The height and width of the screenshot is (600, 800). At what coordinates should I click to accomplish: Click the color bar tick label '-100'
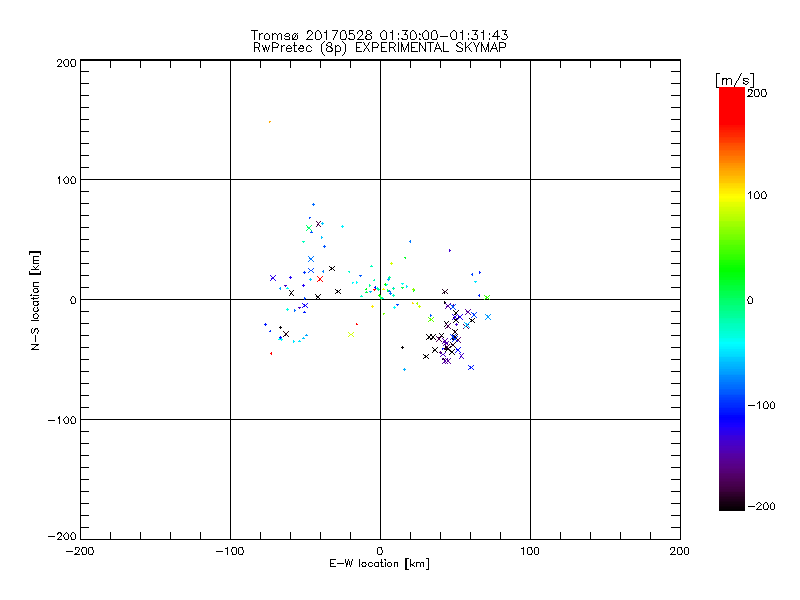(761, 405)
